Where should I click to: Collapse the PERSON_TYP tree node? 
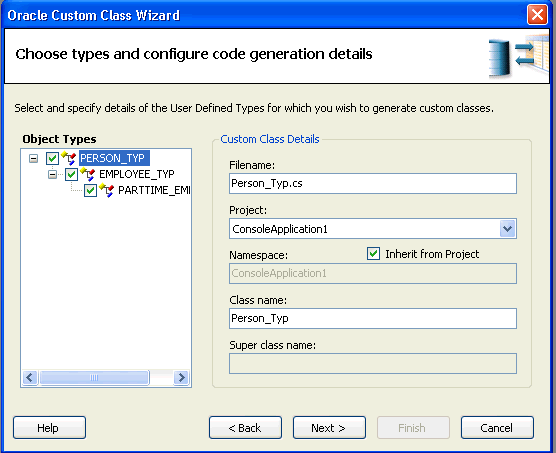[x=33, y=158]
